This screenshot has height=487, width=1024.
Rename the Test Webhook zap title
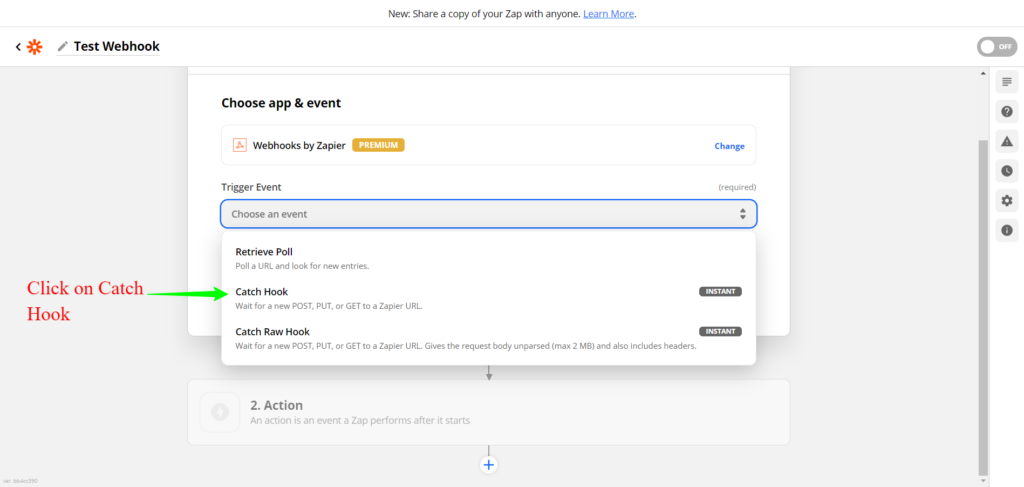(x=116, y=46)
